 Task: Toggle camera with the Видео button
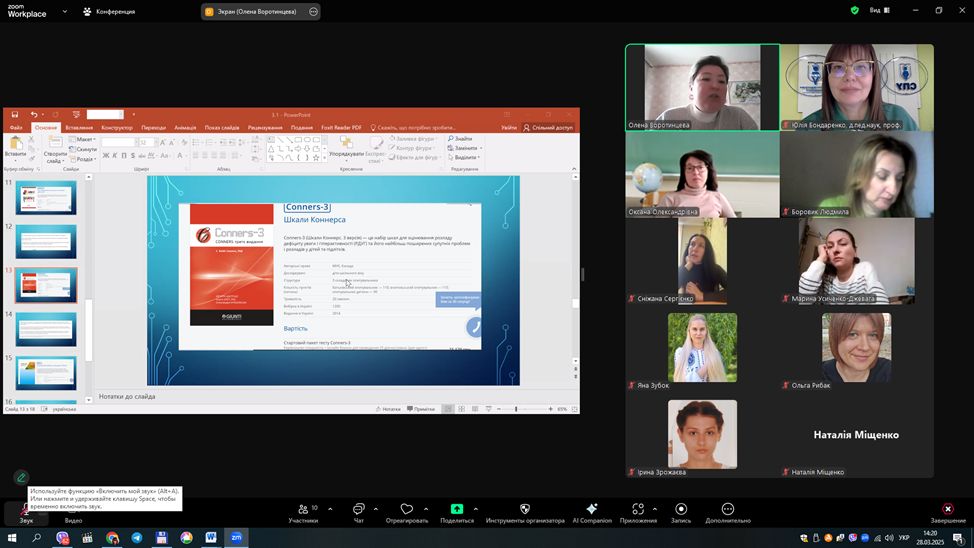(x=73, y=513)
